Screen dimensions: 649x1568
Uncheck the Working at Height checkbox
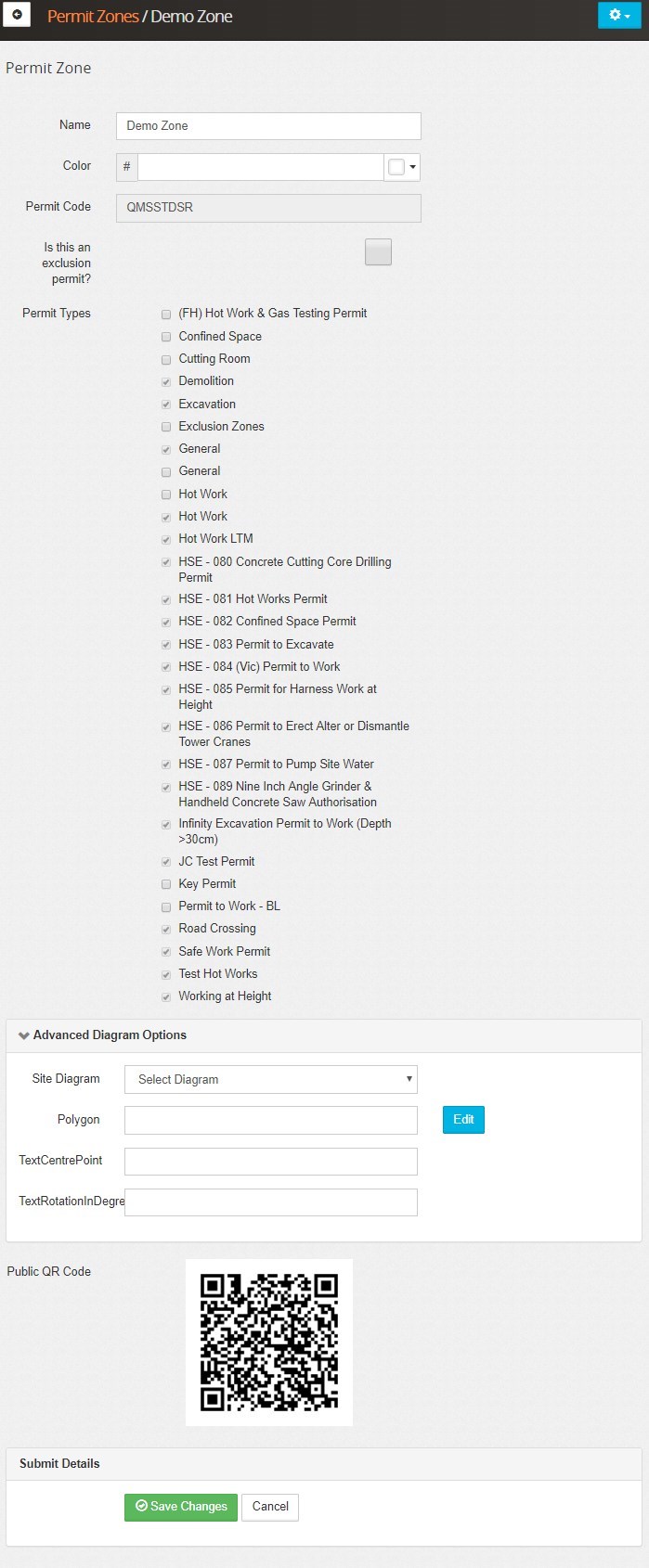pyautogui.click(x=167, y=996)
